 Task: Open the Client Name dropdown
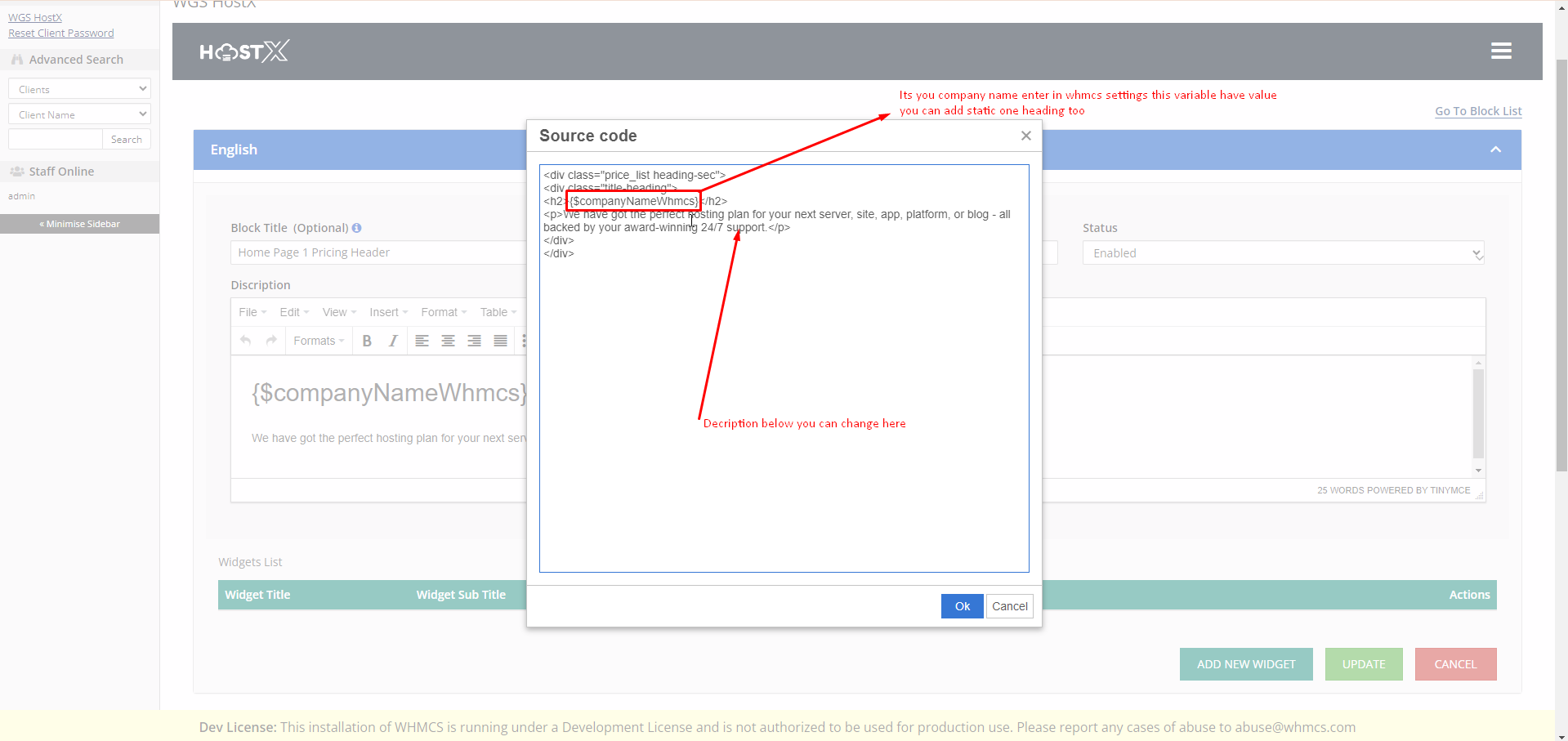(79, 114)
